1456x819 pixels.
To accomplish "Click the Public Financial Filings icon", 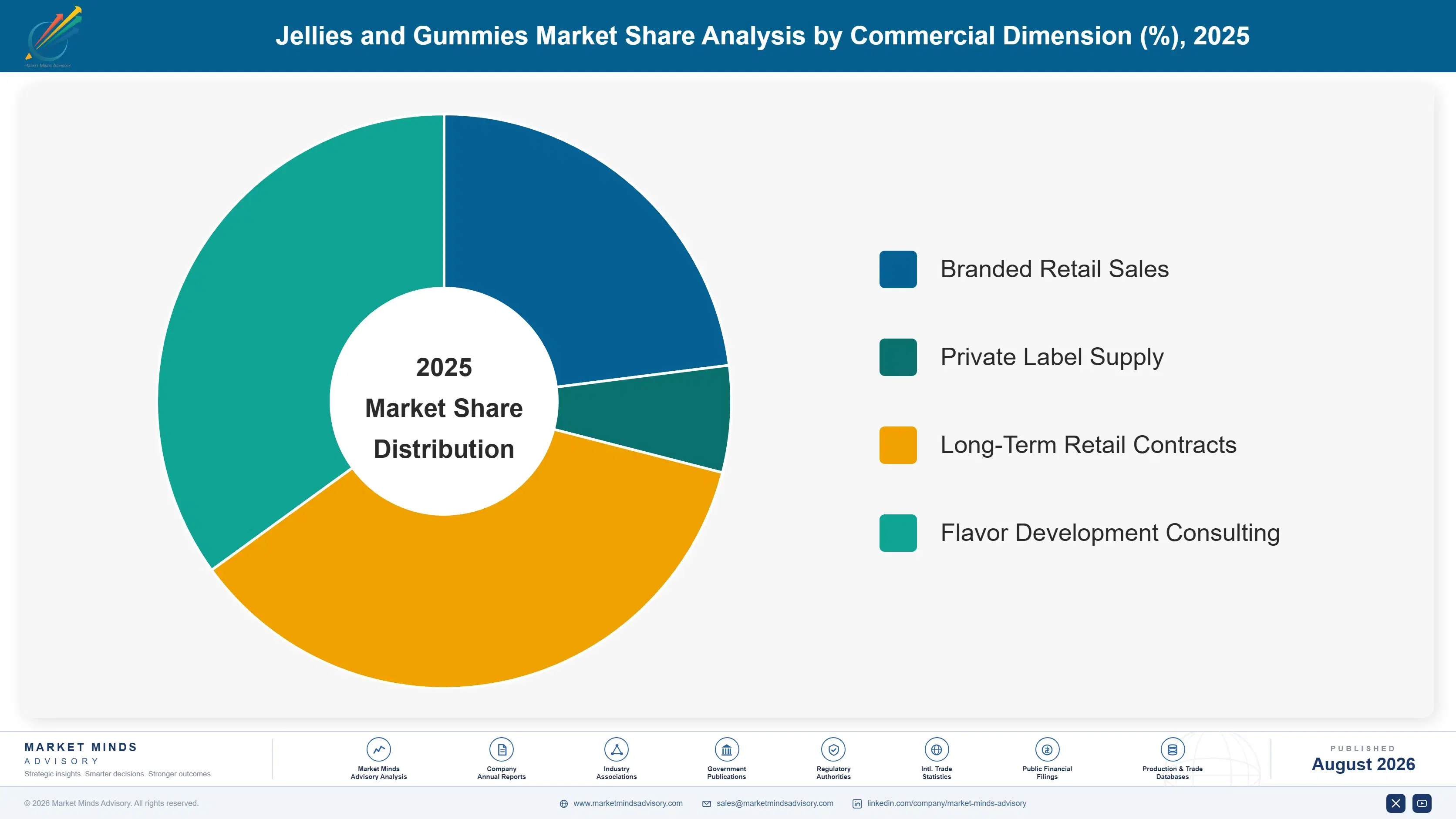I will [1047, 749].
